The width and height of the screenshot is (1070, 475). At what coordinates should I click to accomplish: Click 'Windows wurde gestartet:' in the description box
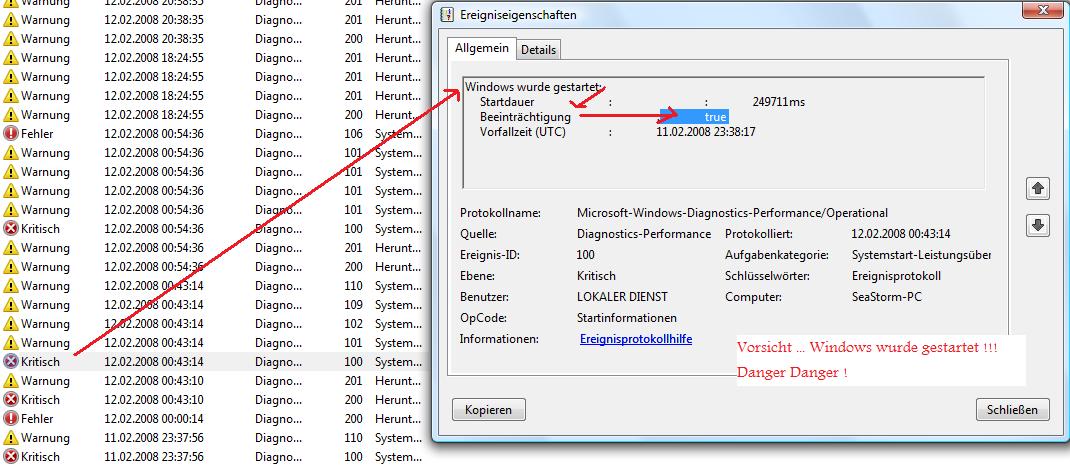point(534,87)
